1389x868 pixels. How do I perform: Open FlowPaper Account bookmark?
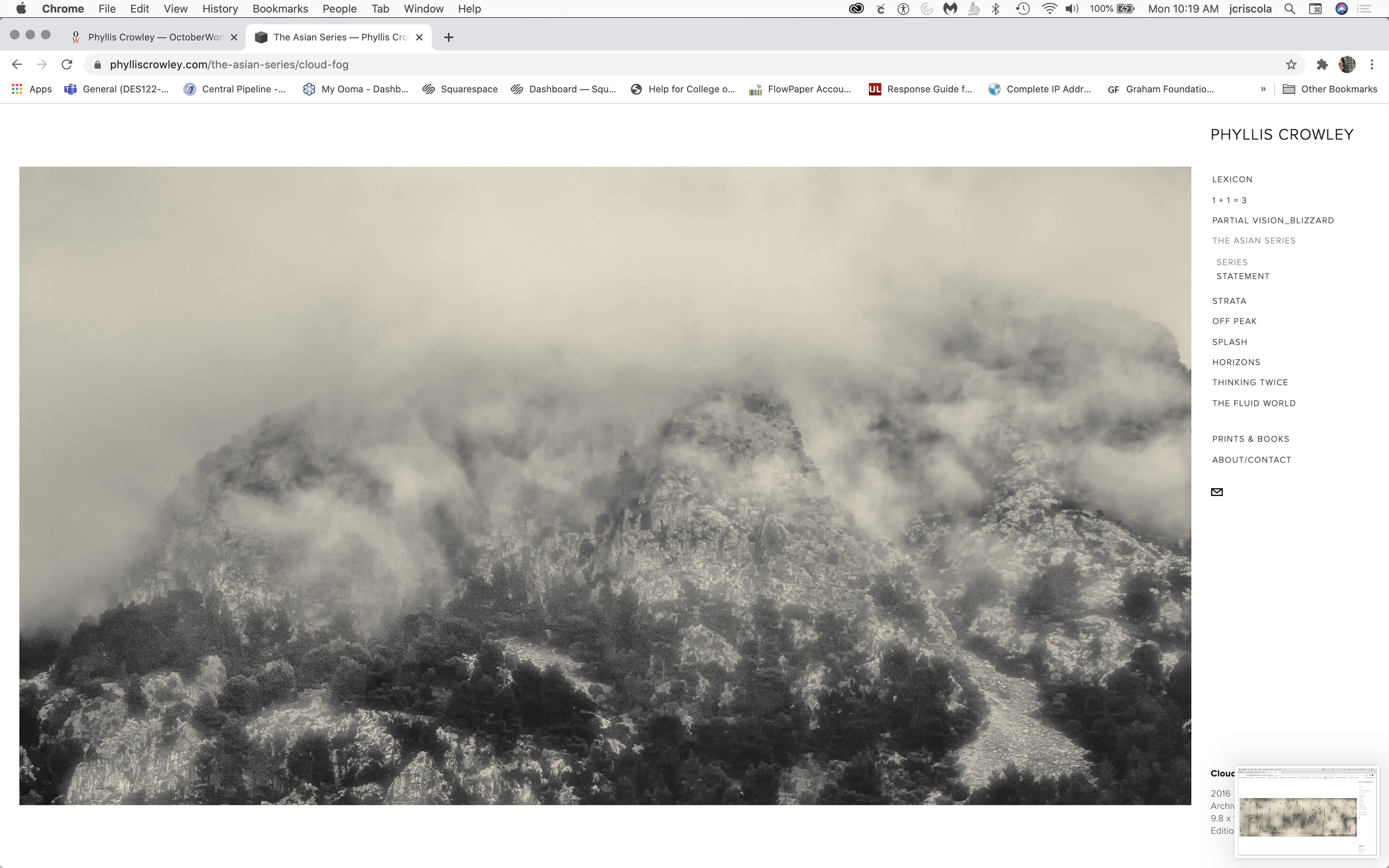pos(800,89)
